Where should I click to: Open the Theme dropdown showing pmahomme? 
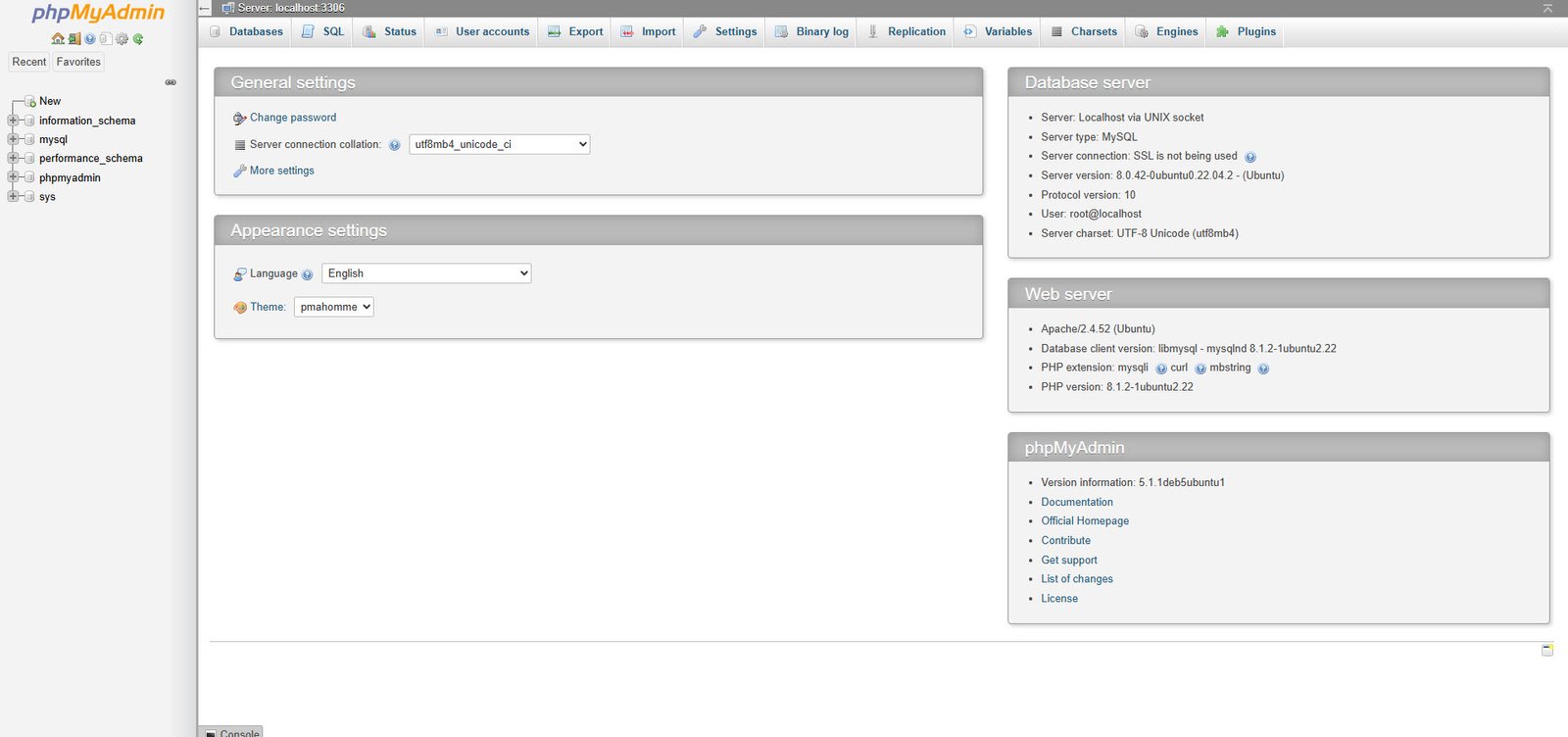pyautogui.click(x=334, y=307)
